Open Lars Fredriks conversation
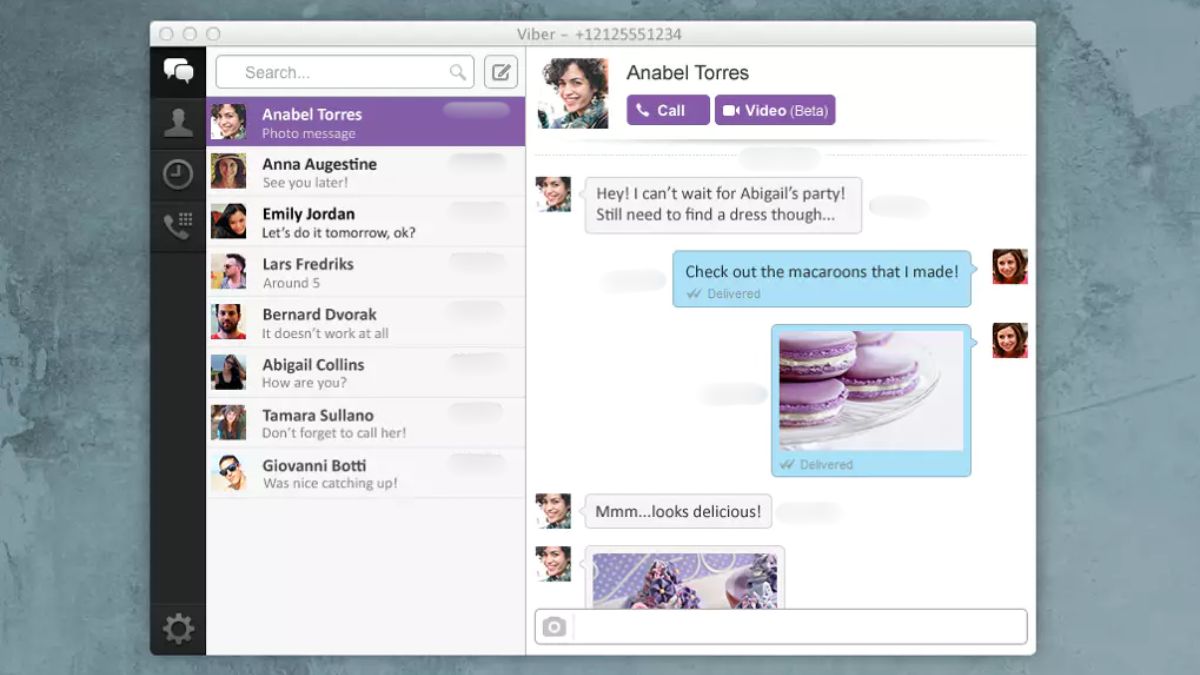The image size is (1200, 675). click(x=365, y=272)
